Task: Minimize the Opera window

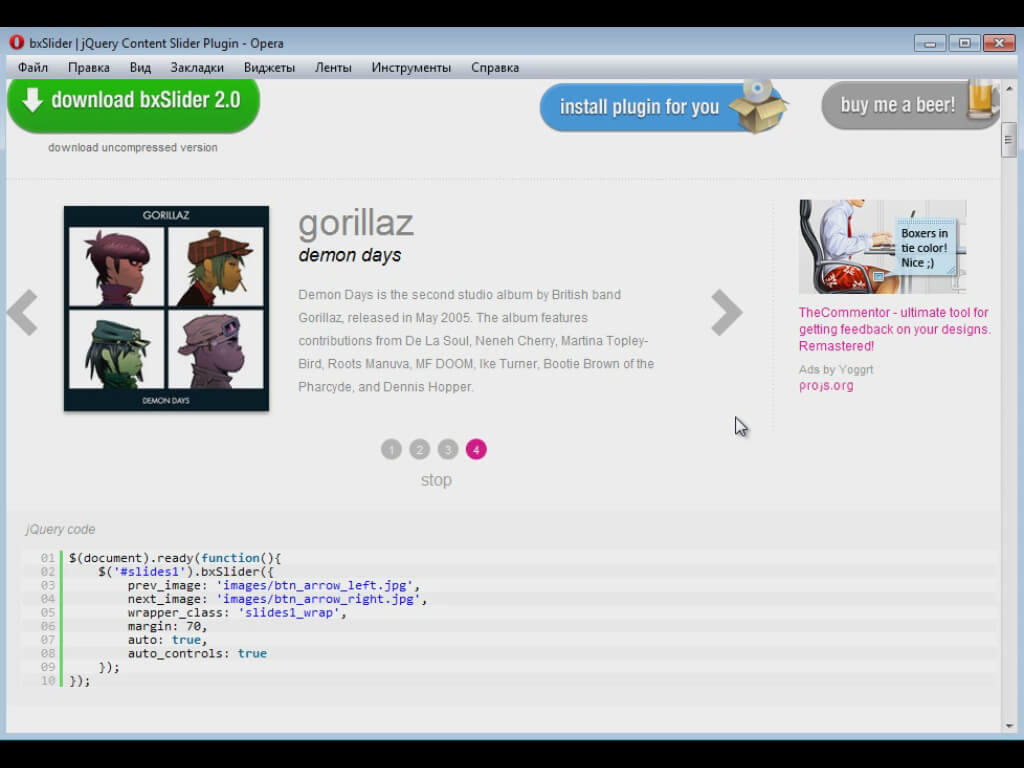Action: (930, 43)
